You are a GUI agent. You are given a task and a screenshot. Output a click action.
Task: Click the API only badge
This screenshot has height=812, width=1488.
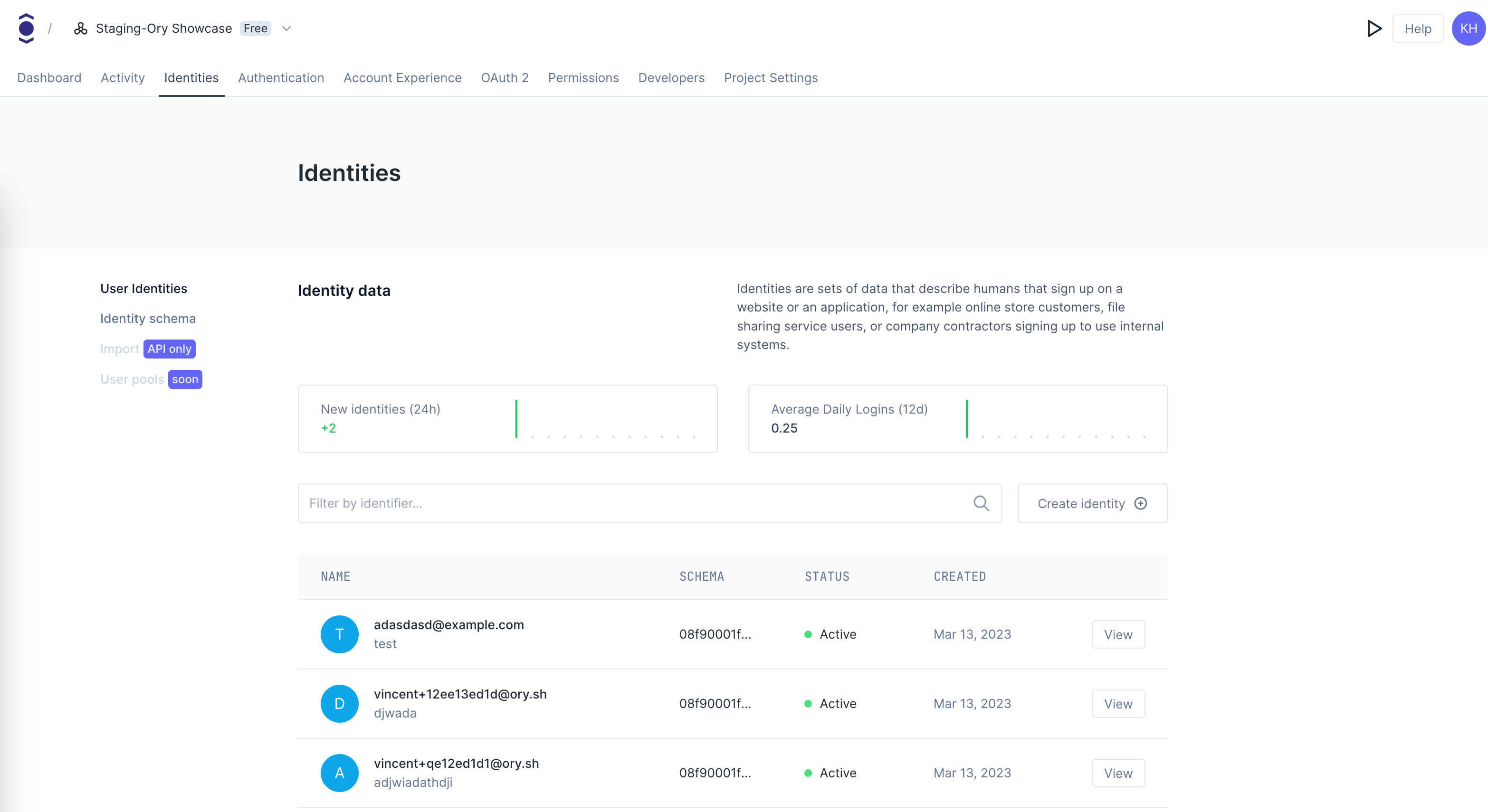click(169, 349)
